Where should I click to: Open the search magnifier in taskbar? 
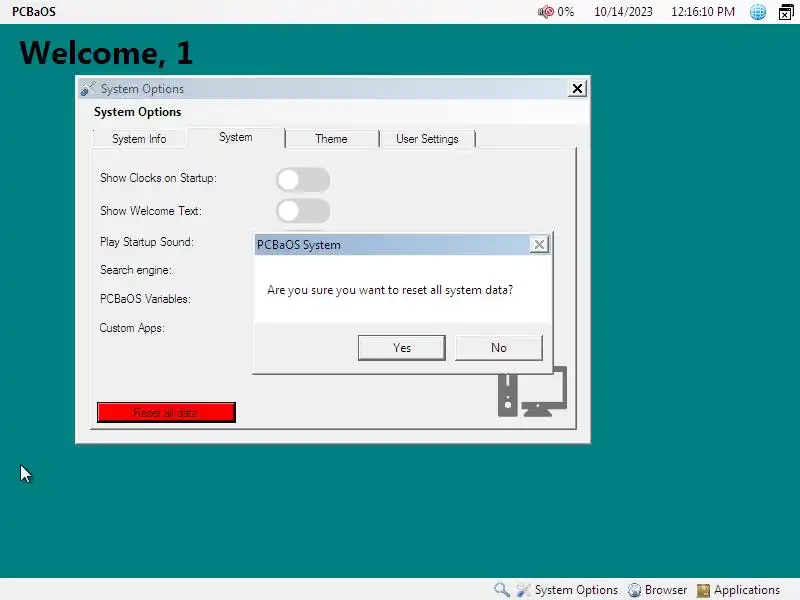click(502, 590)
